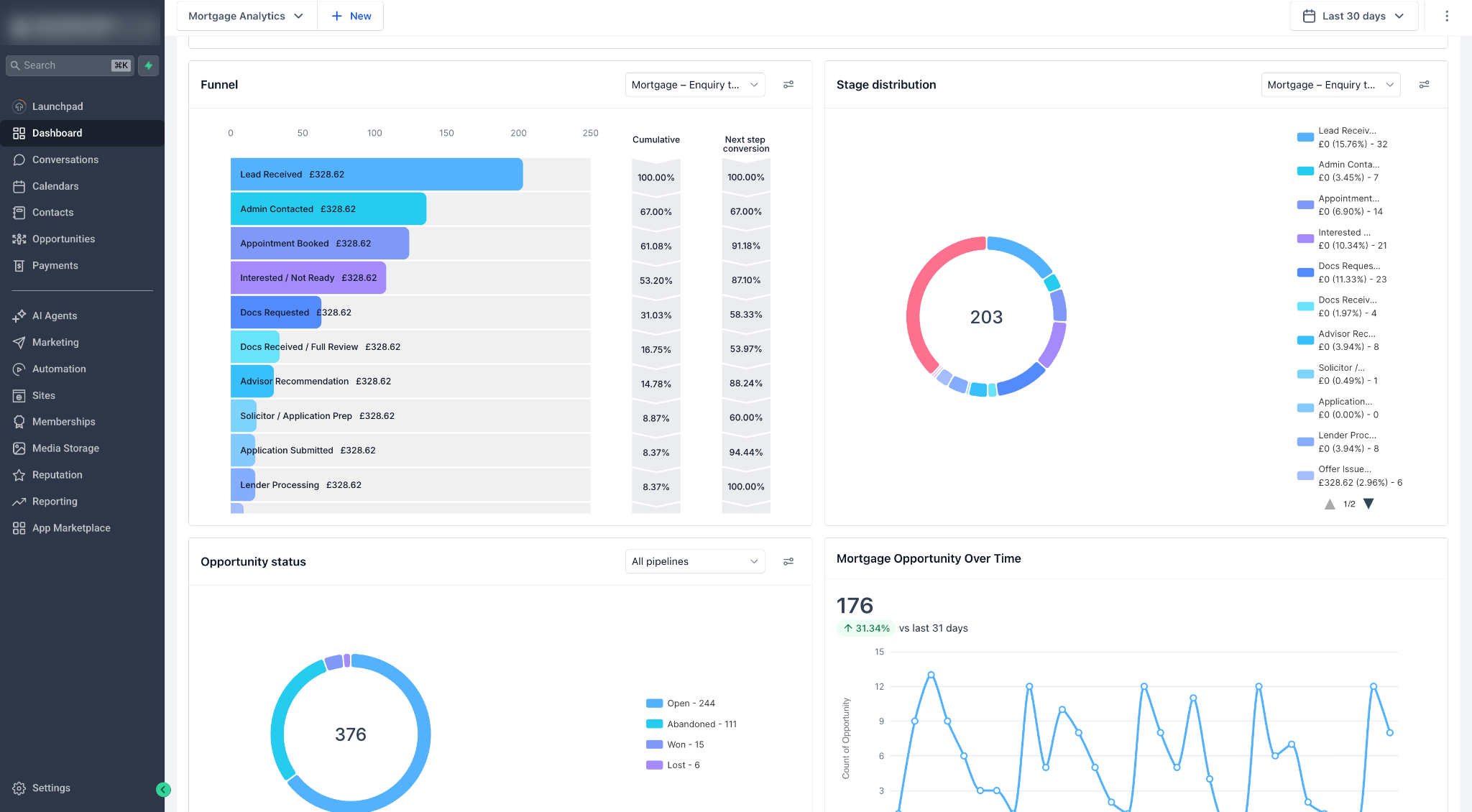Click the Contacts icon in sidebar
The height and width of the screenshot is (812, 1472).
pos(19,213)
